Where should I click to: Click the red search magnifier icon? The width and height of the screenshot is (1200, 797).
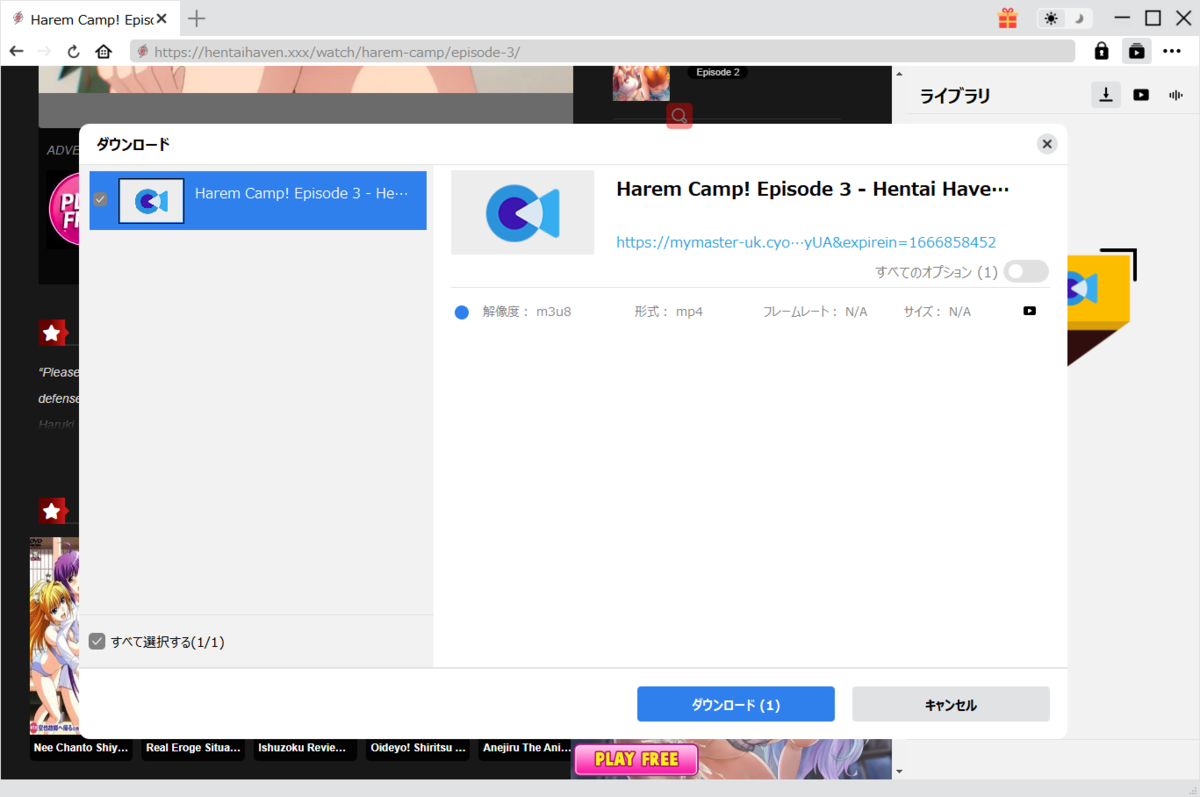click(x=679, y=116)
